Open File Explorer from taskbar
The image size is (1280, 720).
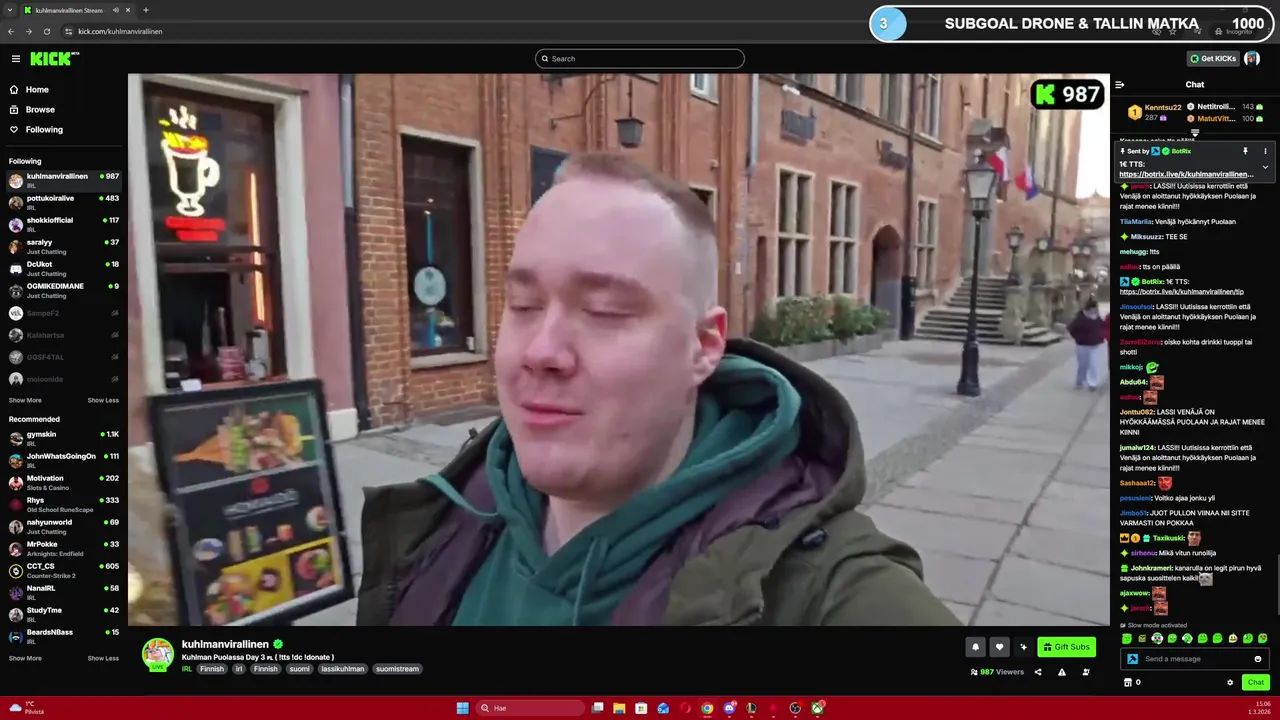619,708
